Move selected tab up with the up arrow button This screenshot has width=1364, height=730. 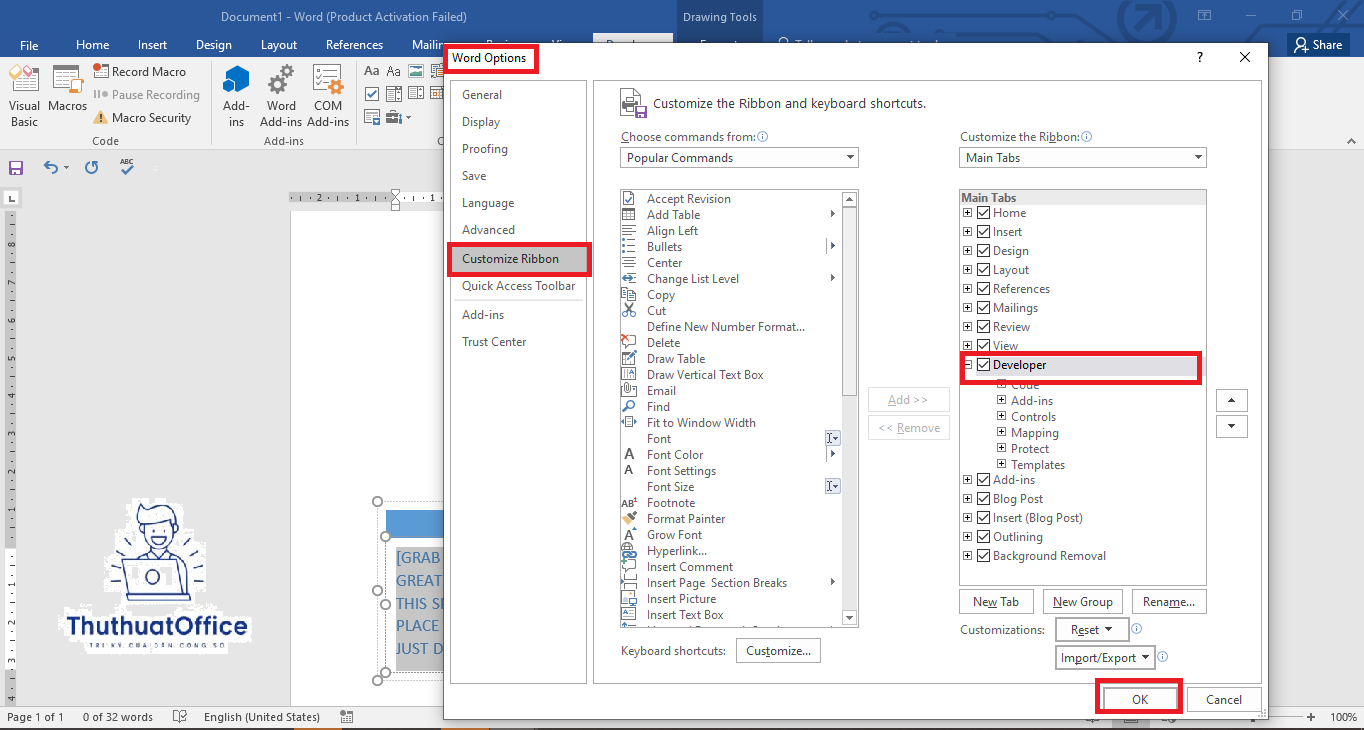coord(1231,400)
